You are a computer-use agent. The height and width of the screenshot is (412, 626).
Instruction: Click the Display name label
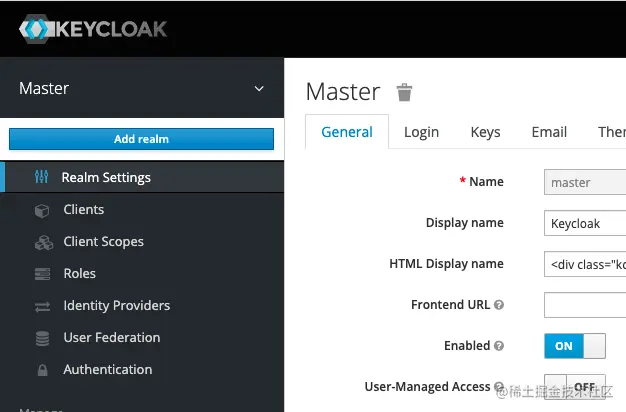tap(465, 223)
